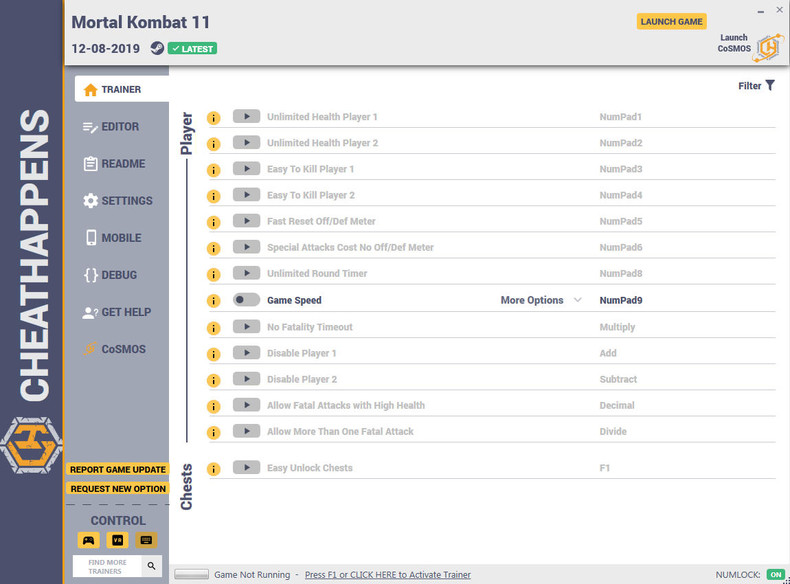The image size is (790, 584).
Task: Open the DEBUG tab
Action: click(x=110, y=275)
